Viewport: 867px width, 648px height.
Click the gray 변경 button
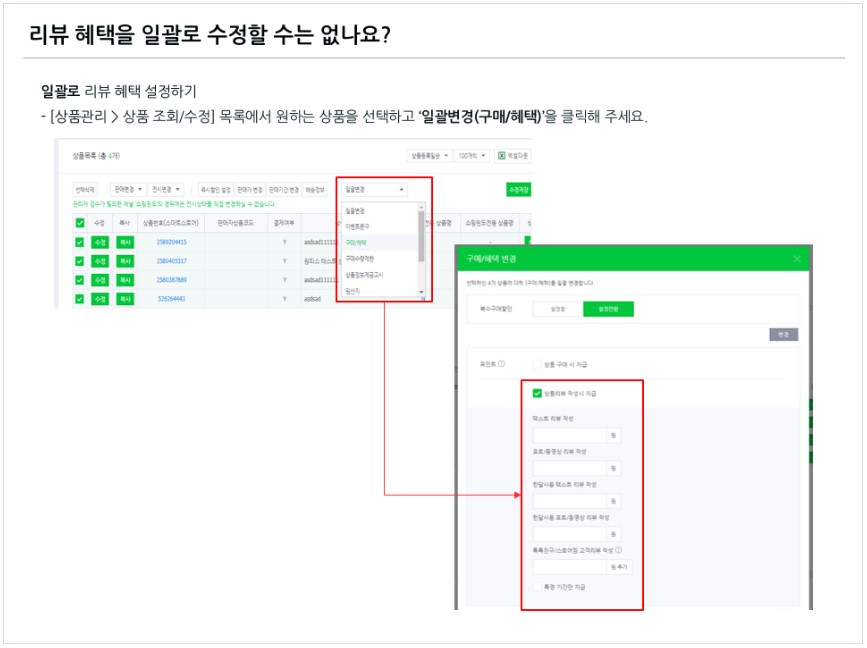tap(784, 334)
